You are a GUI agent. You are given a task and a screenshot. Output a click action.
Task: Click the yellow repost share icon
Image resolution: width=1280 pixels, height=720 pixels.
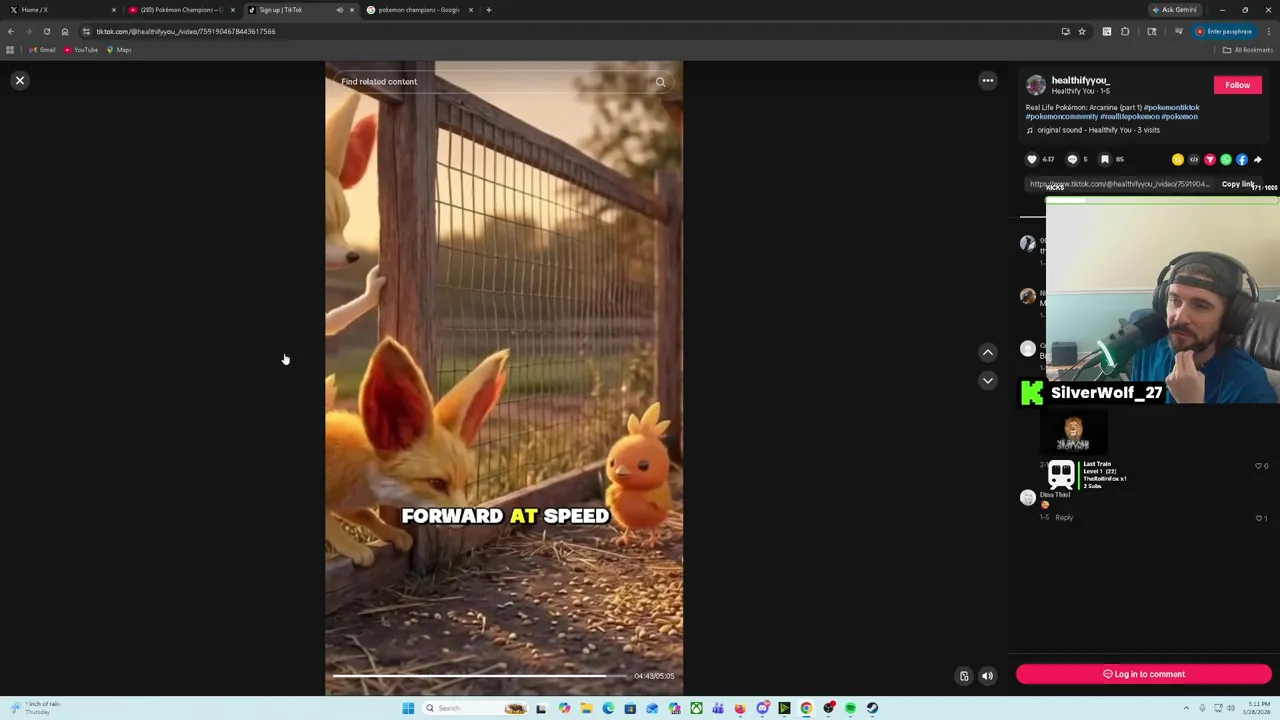pos(1178,159)
